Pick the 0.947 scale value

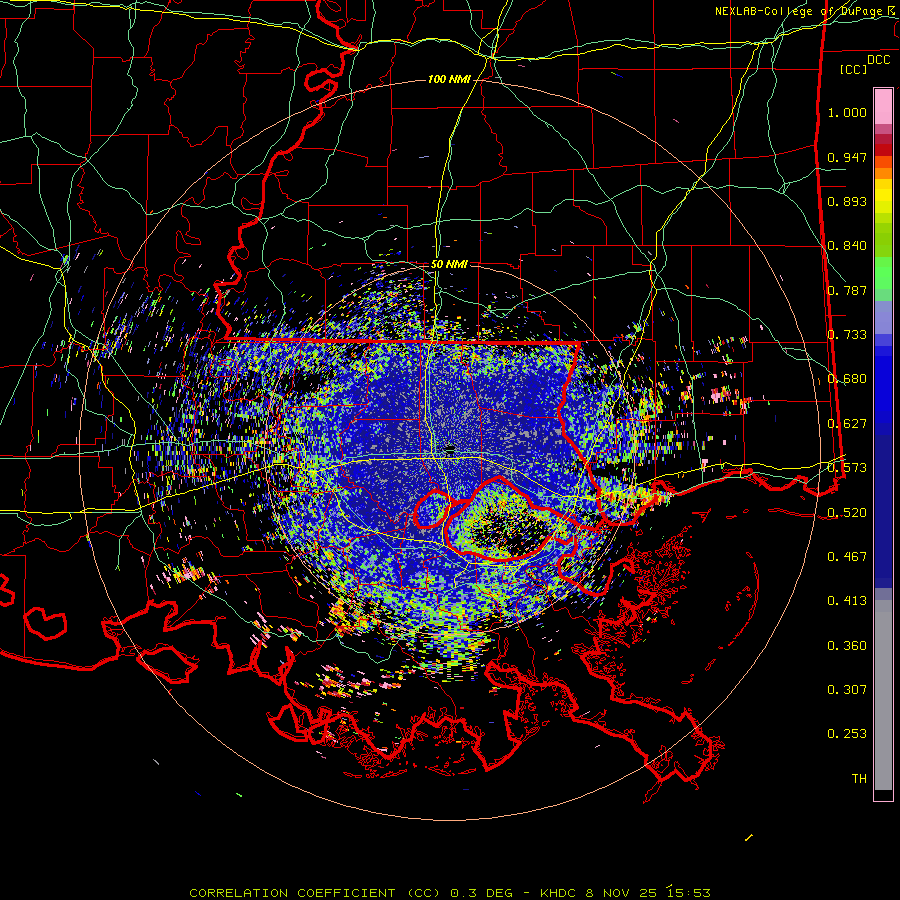[x=847, y=157]
